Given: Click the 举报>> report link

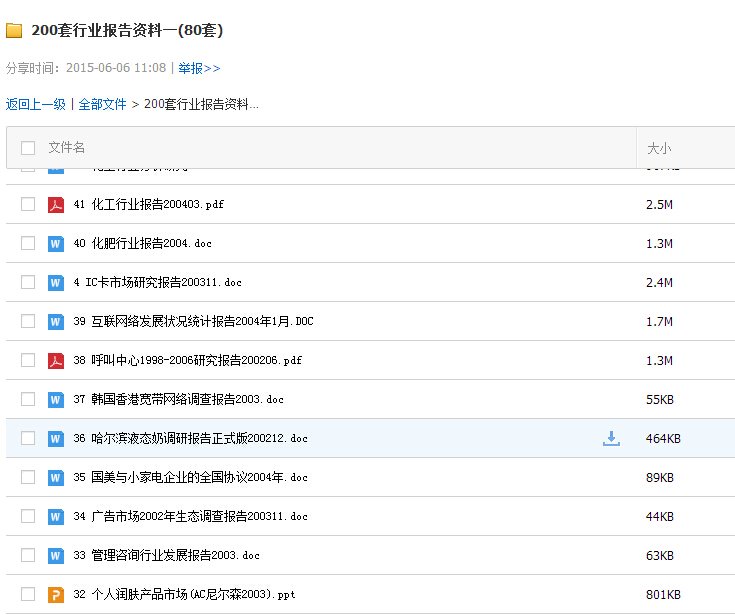Looking at the screenshot, I should point(199,68).
